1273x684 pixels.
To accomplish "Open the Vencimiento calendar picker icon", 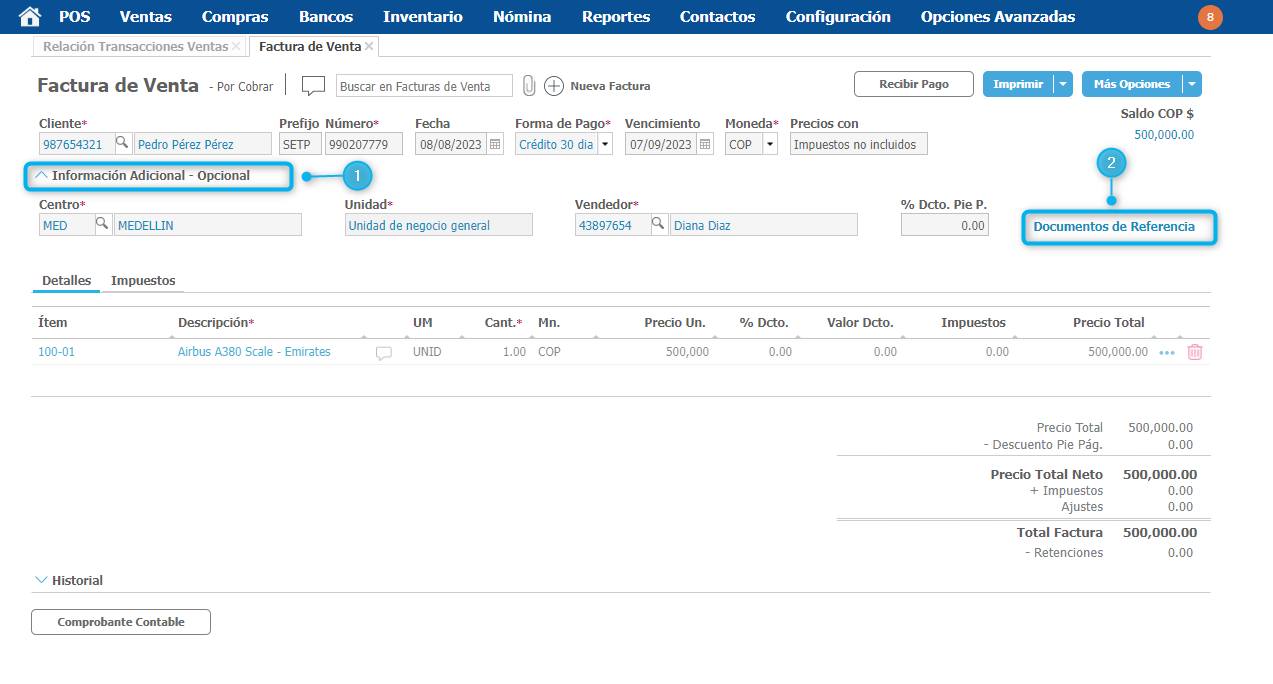I will (x=705, y=144).
